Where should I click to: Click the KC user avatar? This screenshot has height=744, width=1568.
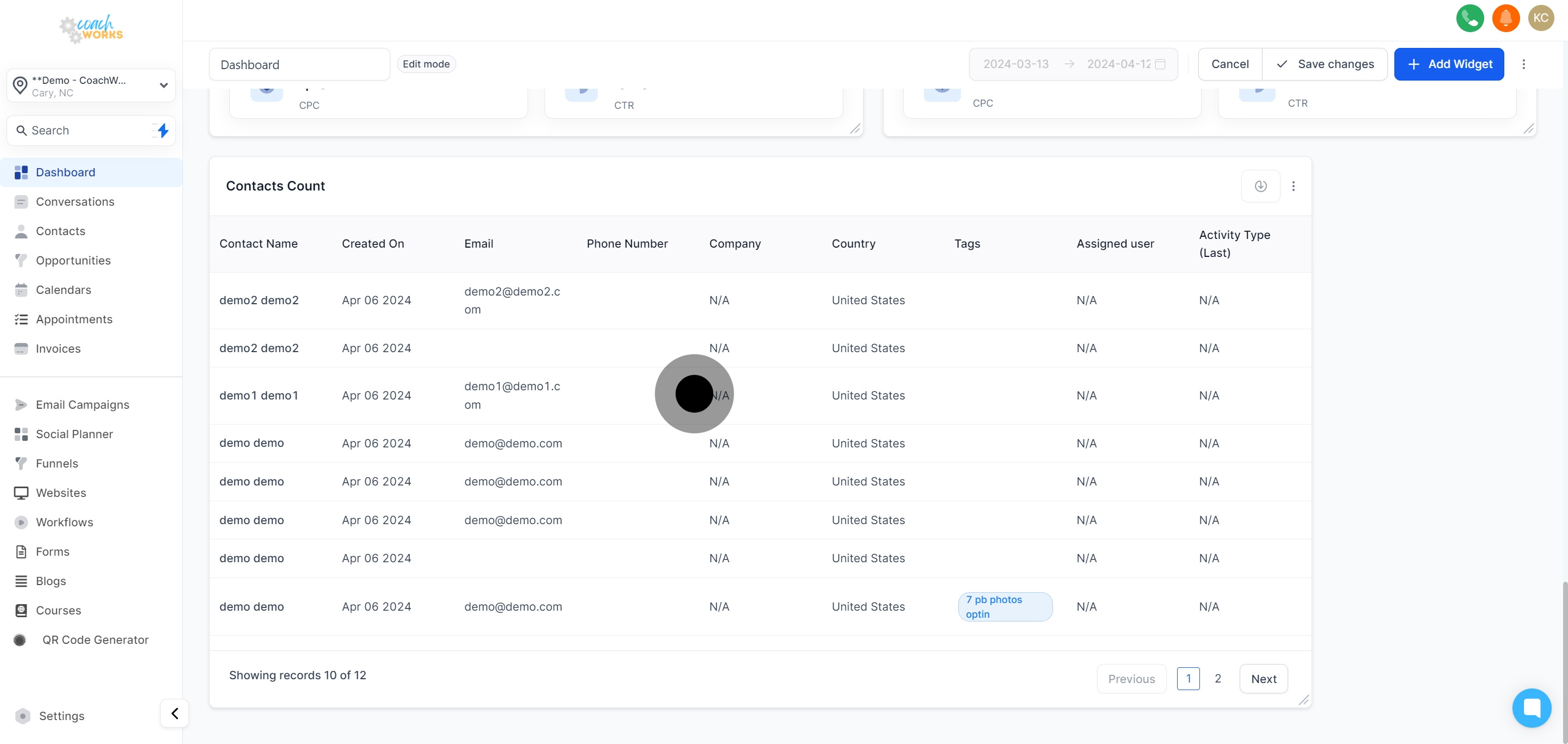coord(1541,17)
